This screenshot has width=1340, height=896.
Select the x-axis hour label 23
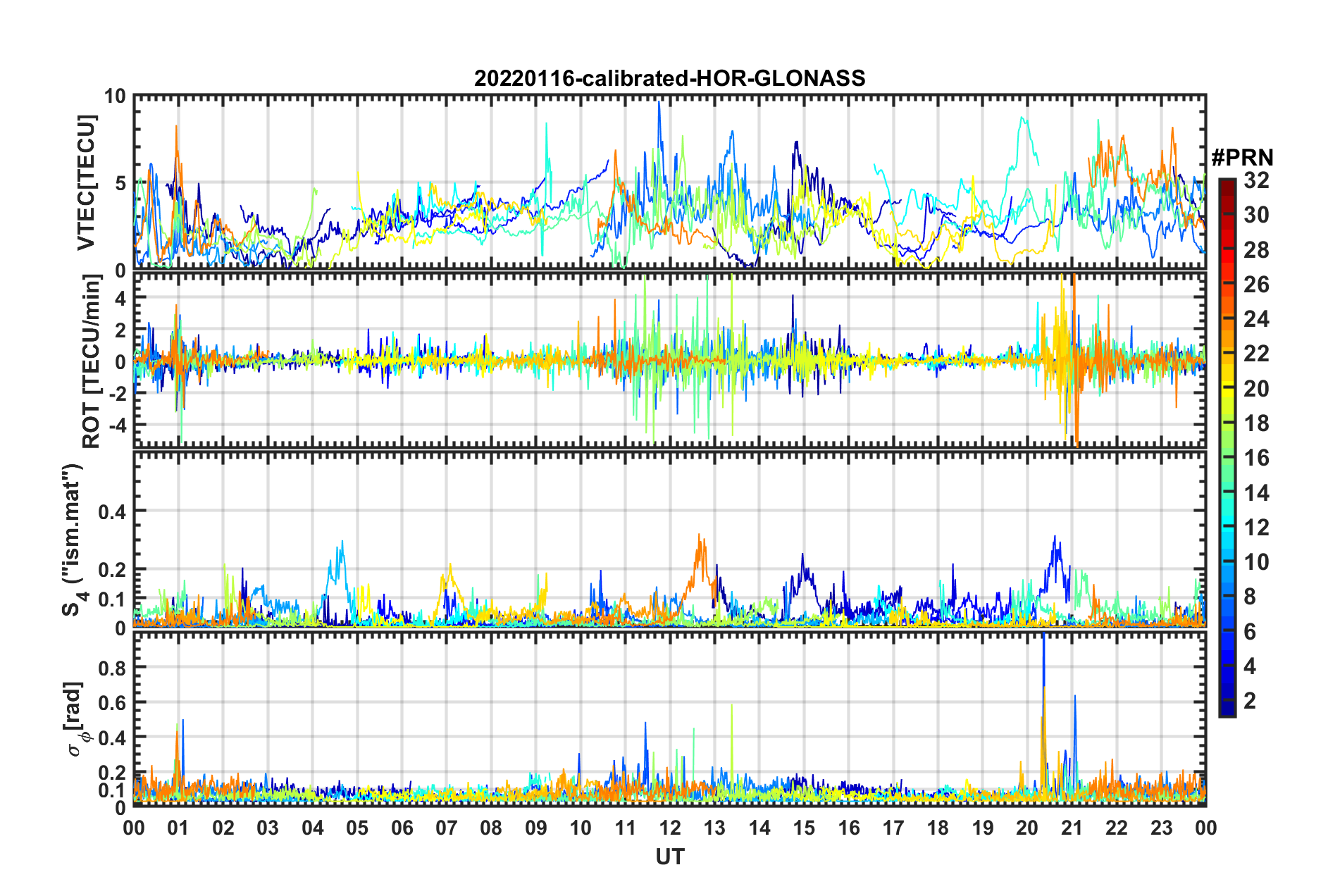tap(1162, 828)
